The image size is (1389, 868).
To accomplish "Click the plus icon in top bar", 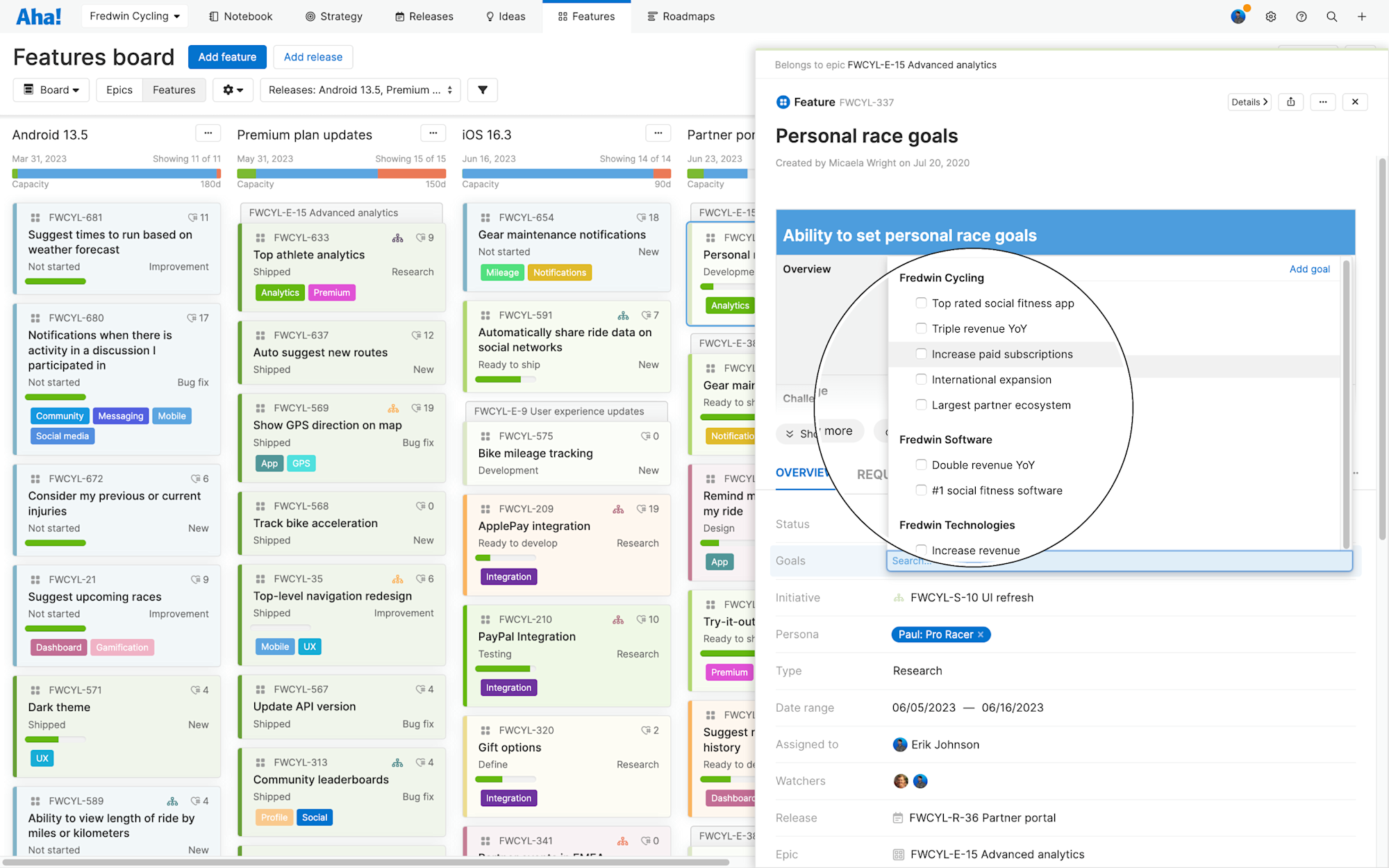I will (1362, 17).
